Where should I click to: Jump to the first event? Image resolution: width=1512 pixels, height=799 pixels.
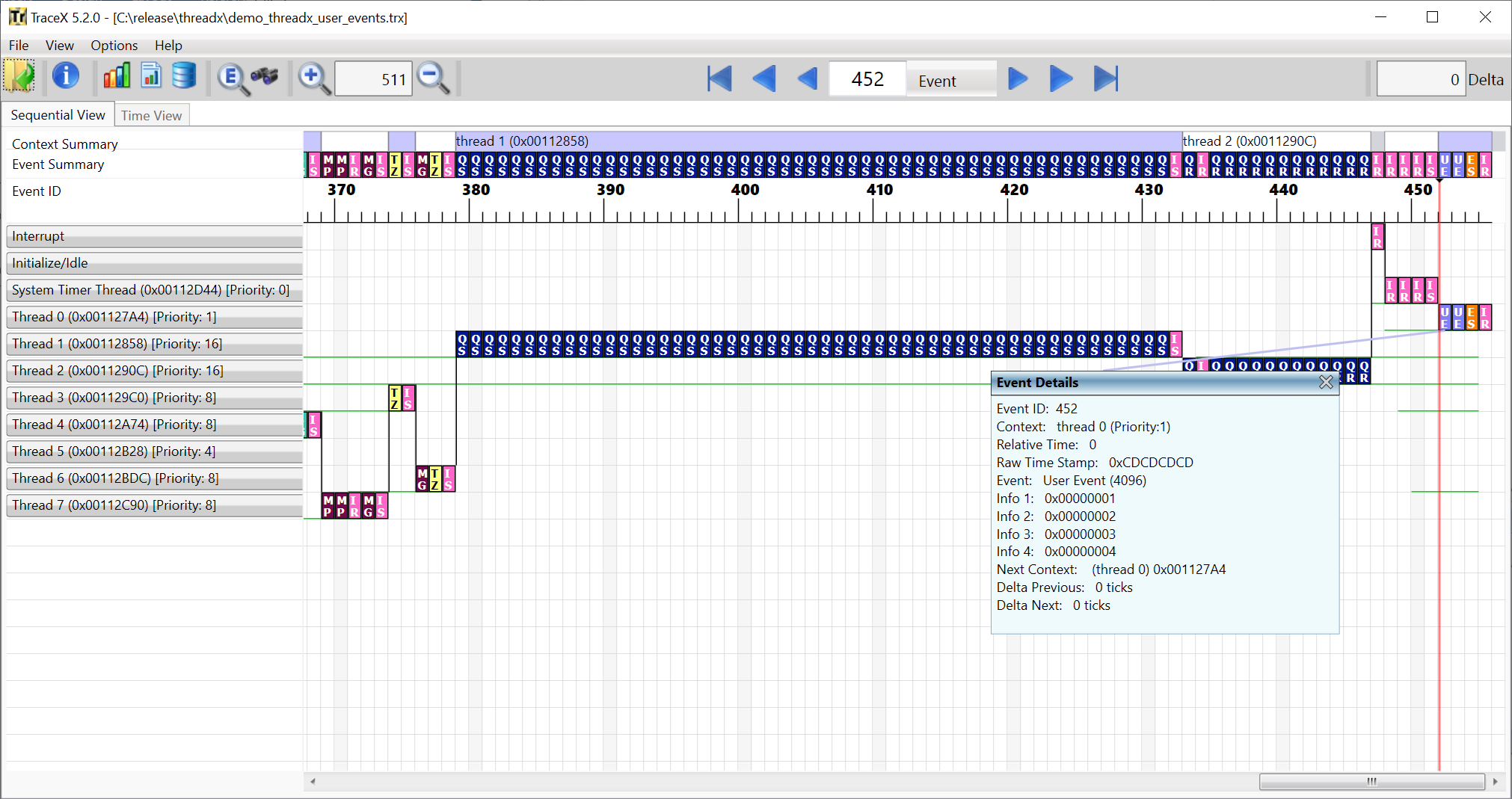[x=718, y=78]
